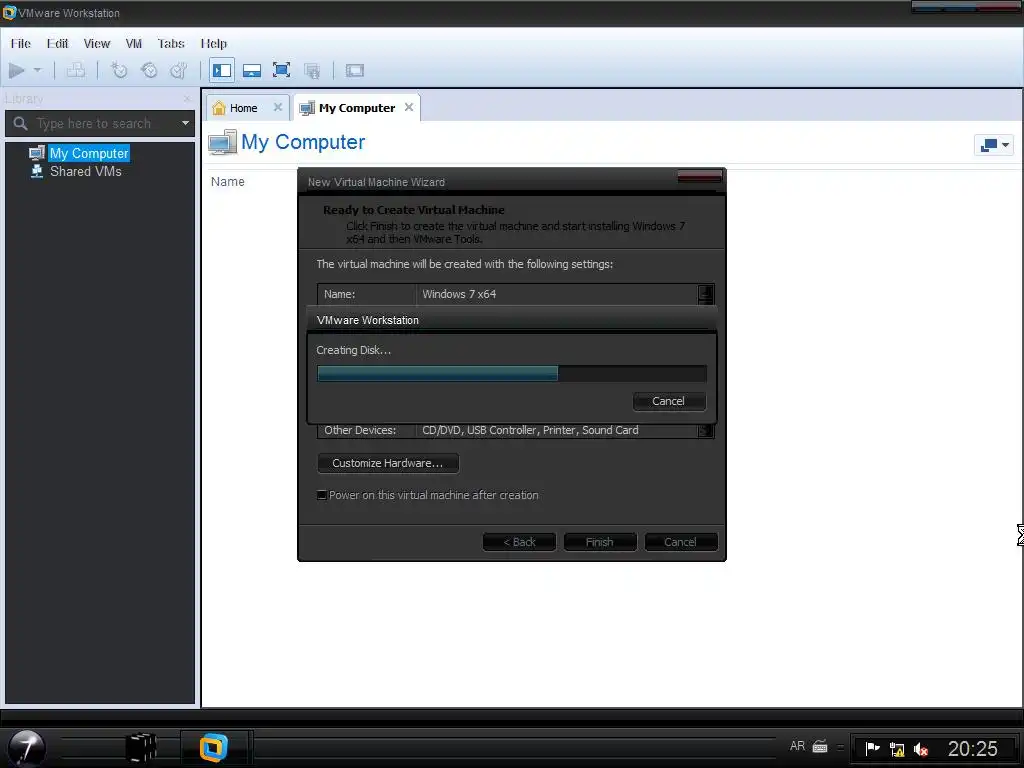Click the VMware Workstation taskbar button
The height and width of the screenshot is (768, 1024).
click(214, 748)
